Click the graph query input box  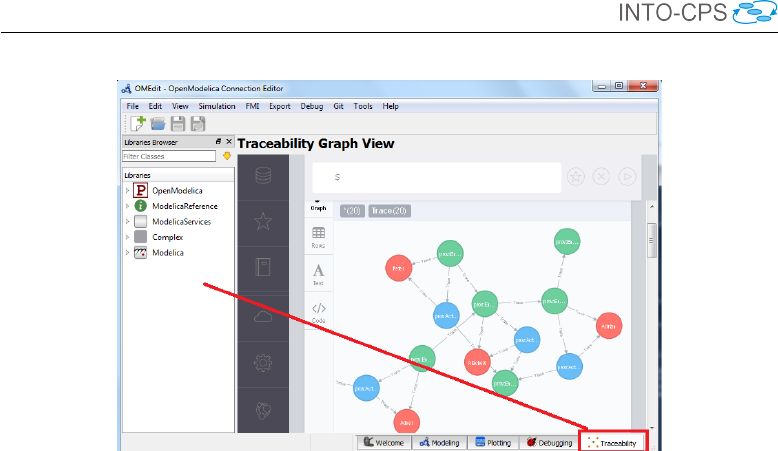[437, 177]
